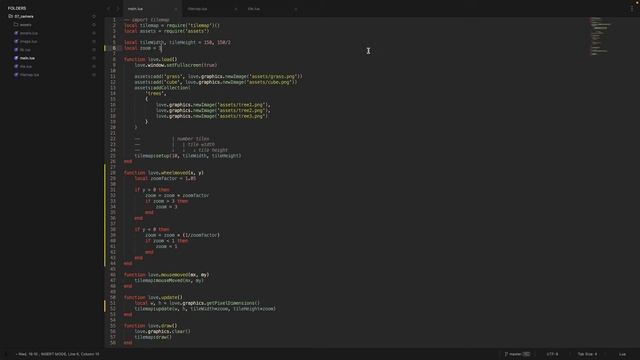Click the Lua file icon beside main.lua

click(16, 58)
